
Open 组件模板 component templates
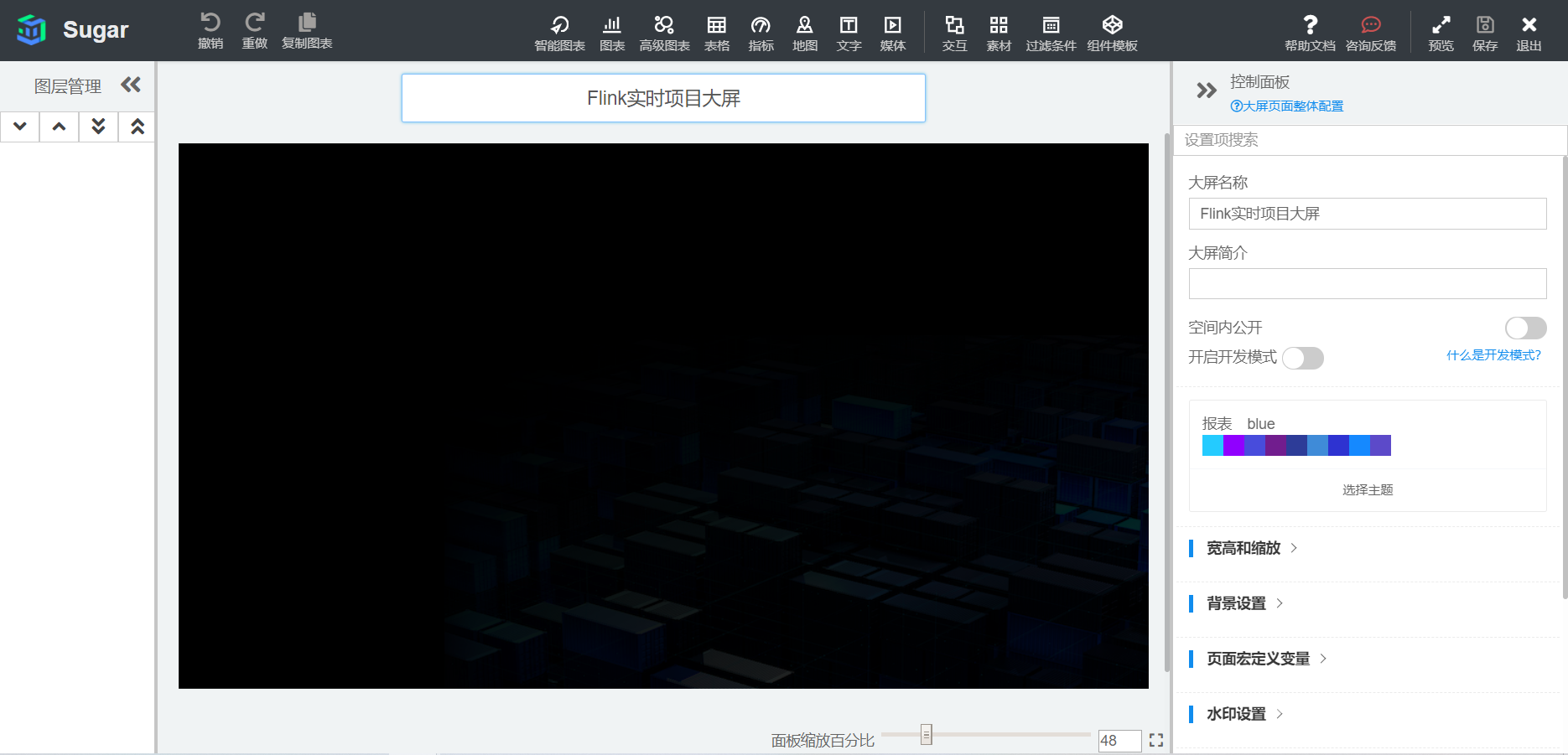click(x=1112, y=34)
